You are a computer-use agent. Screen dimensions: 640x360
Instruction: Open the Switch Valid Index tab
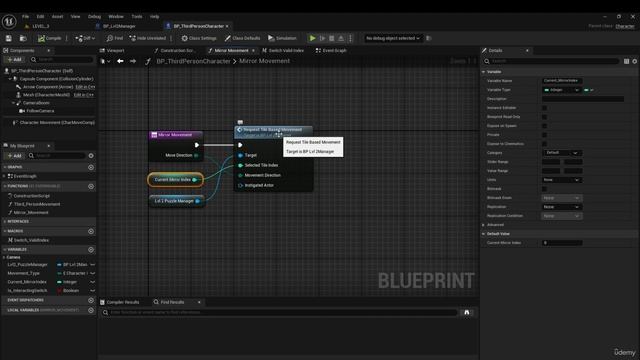pyautogui.click(x=283, y=51)
